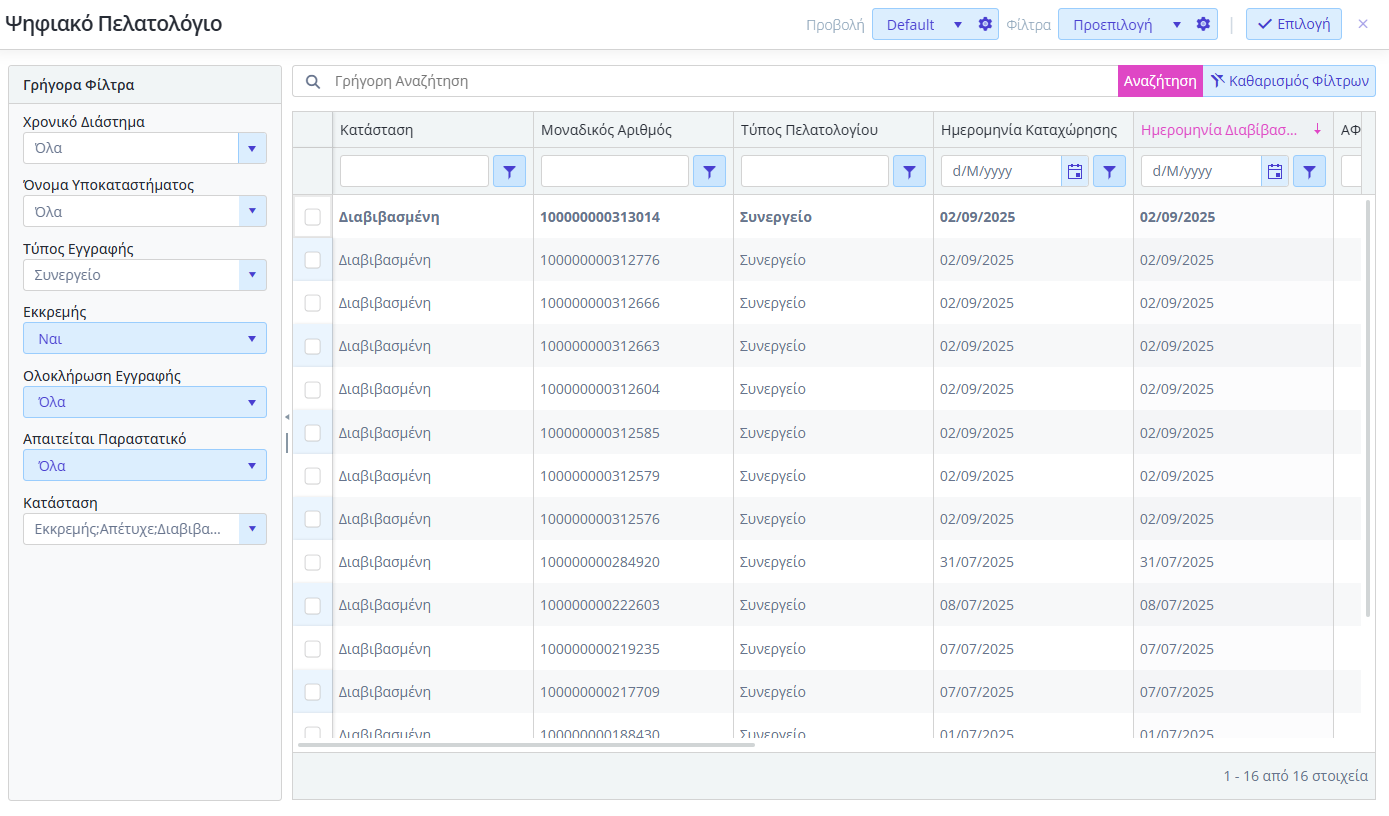Click the Κατάσταση column header
The width and height of the screenshot is (1389, 816).
pyautogui.click(x=377, y=130)
